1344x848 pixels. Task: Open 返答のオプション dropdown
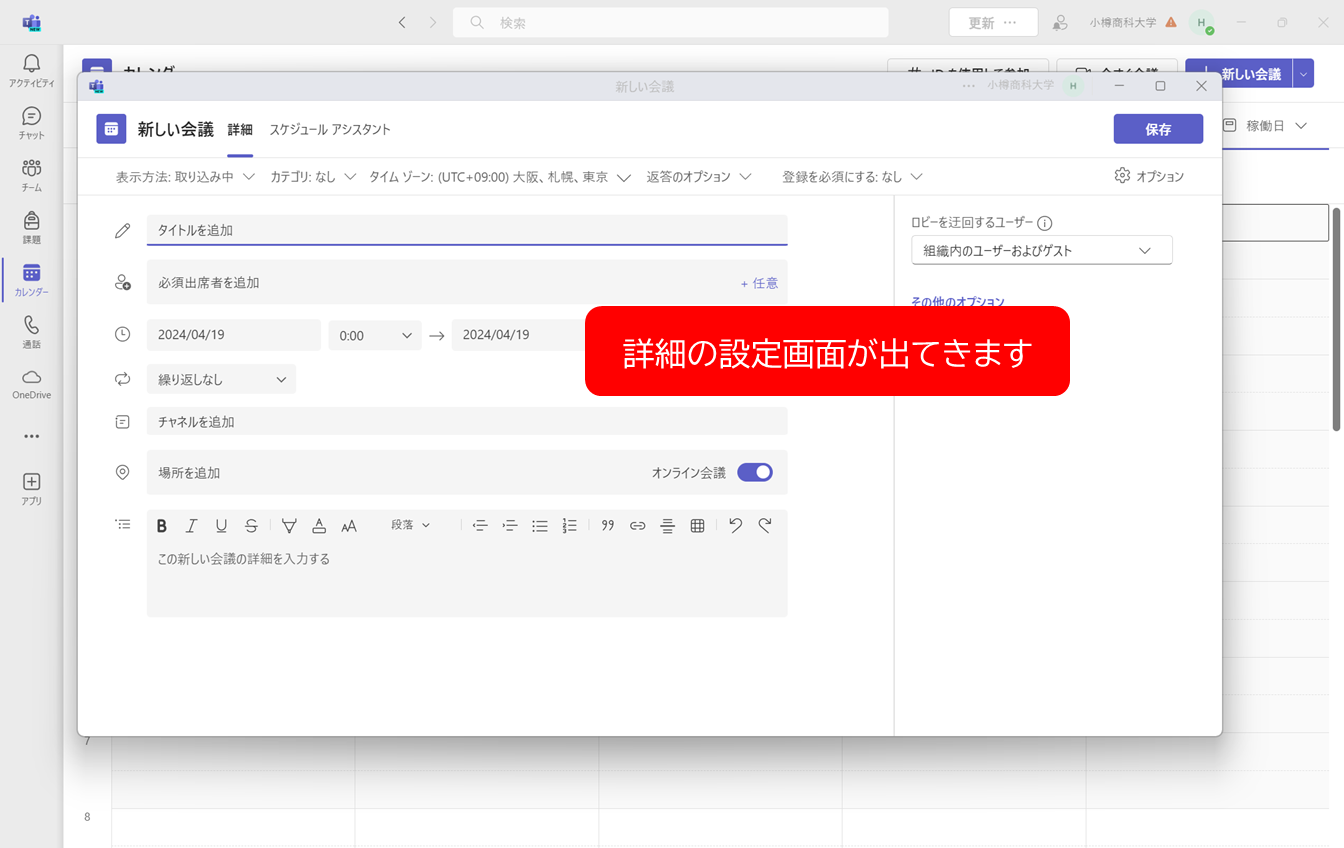tap(698, 177)
